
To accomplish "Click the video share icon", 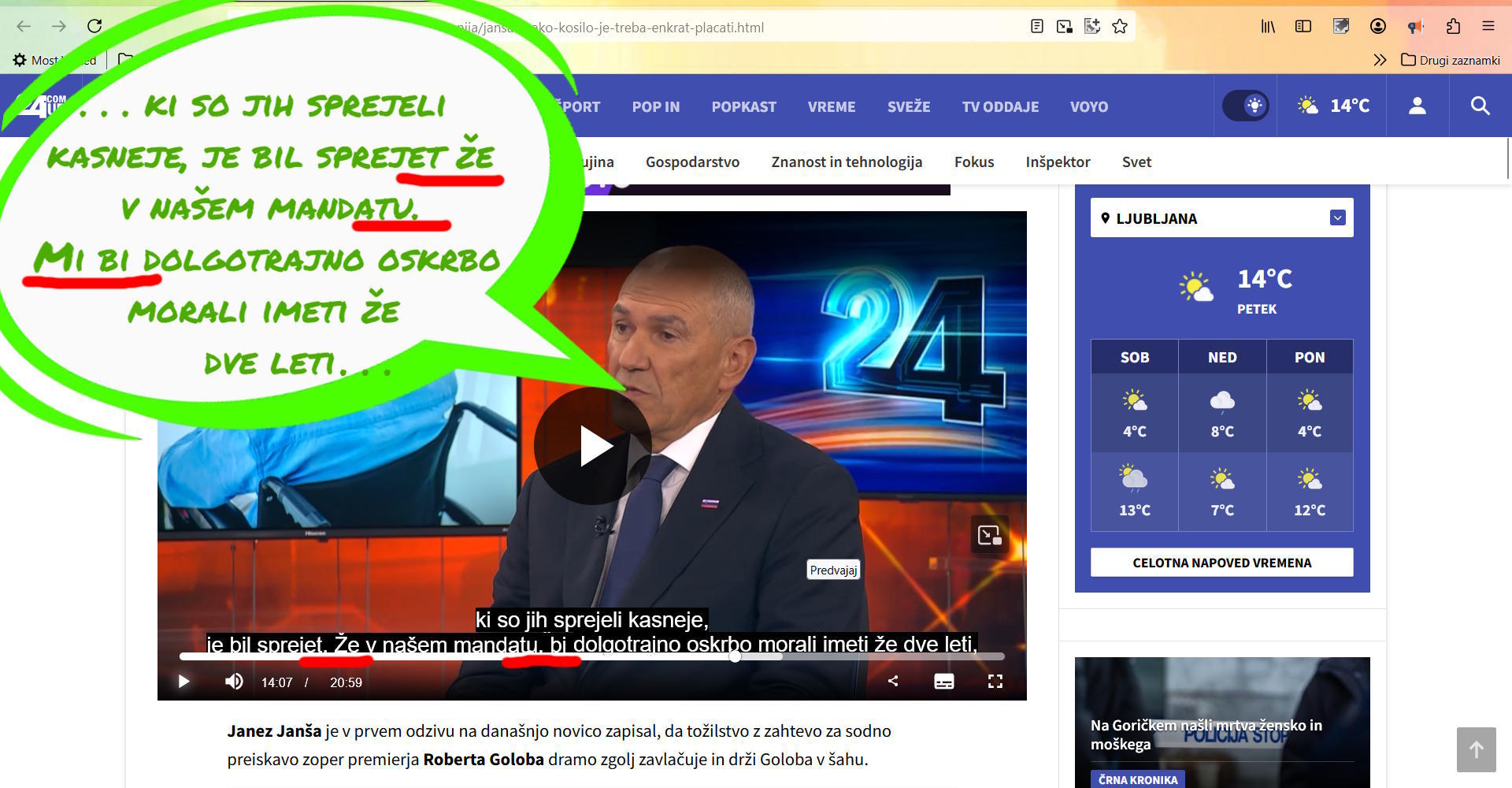I will tap(893, 682).
